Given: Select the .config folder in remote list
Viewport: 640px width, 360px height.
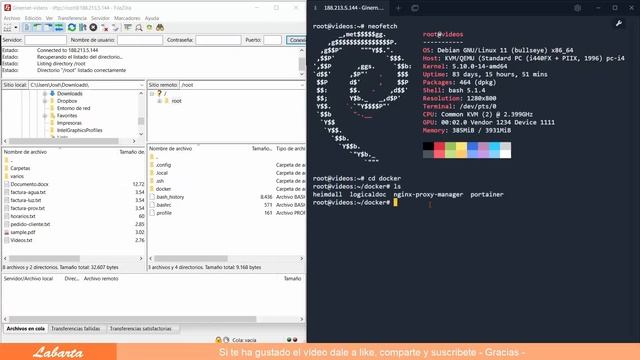Looking at the screenshot, I should 163,165.
